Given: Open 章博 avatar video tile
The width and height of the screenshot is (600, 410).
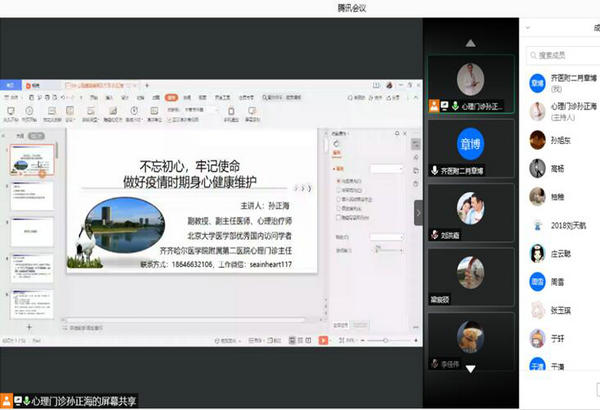Looking at the screenshot, I should tap(470, 140).
